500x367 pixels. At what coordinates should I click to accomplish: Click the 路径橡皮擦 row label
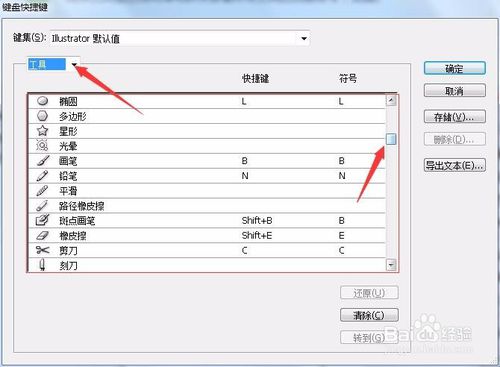pos(82,206)
